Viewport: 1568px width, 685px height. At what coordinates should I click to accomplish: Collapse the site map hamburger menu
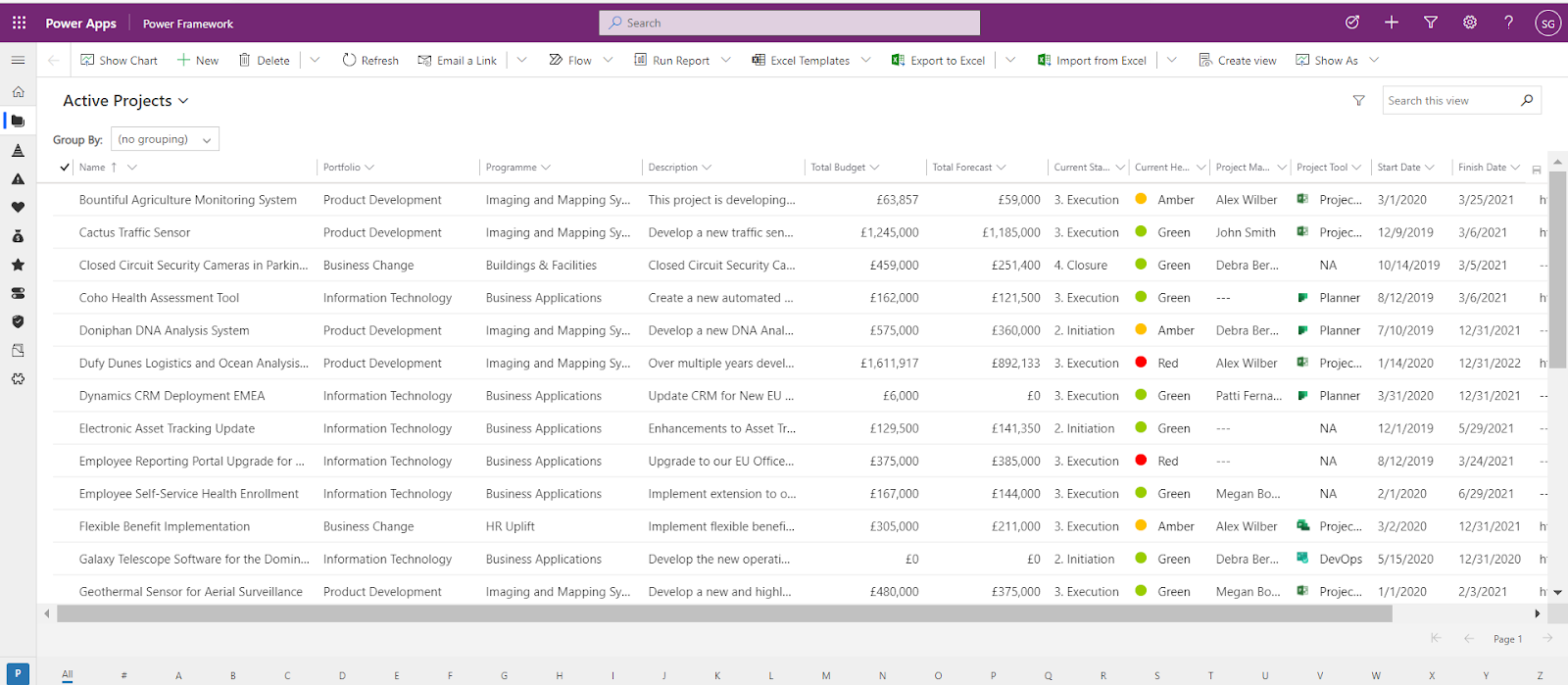18,60
